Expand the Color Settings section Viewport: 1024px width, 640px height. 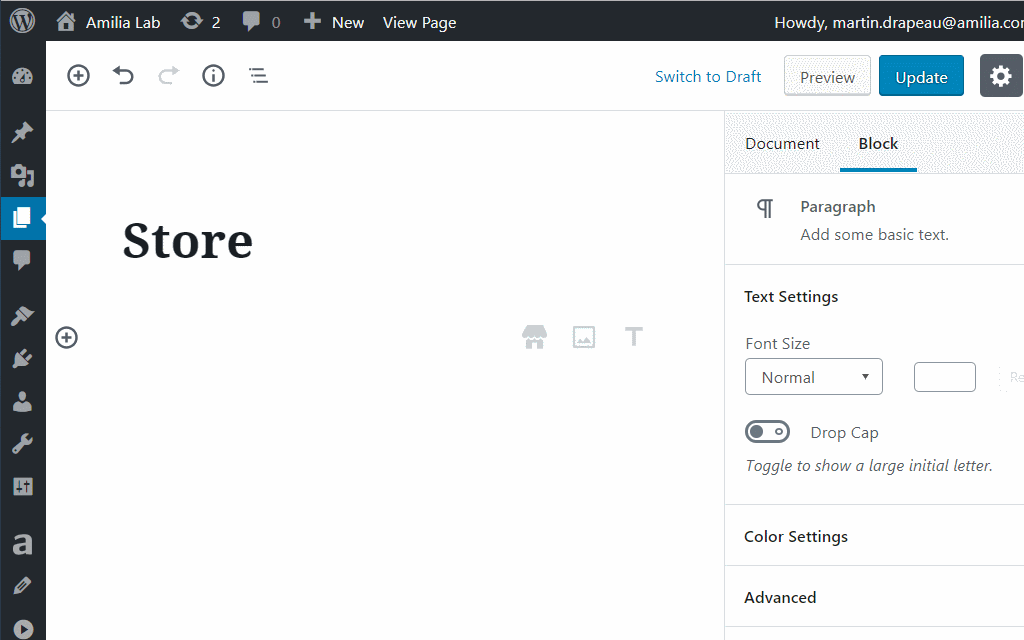click(x=795, y=536)
